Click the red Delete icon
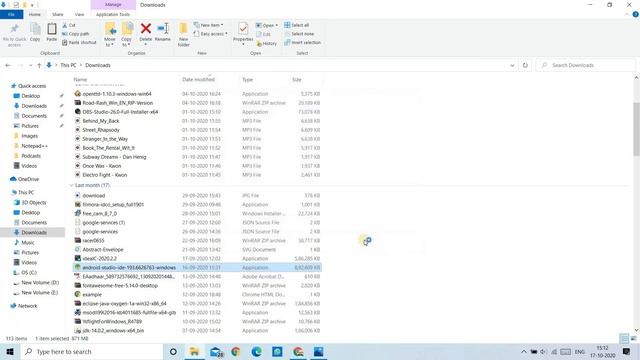The height and width of the screenshot is (360, 640). pyautogui.click(x=146, y=29)
